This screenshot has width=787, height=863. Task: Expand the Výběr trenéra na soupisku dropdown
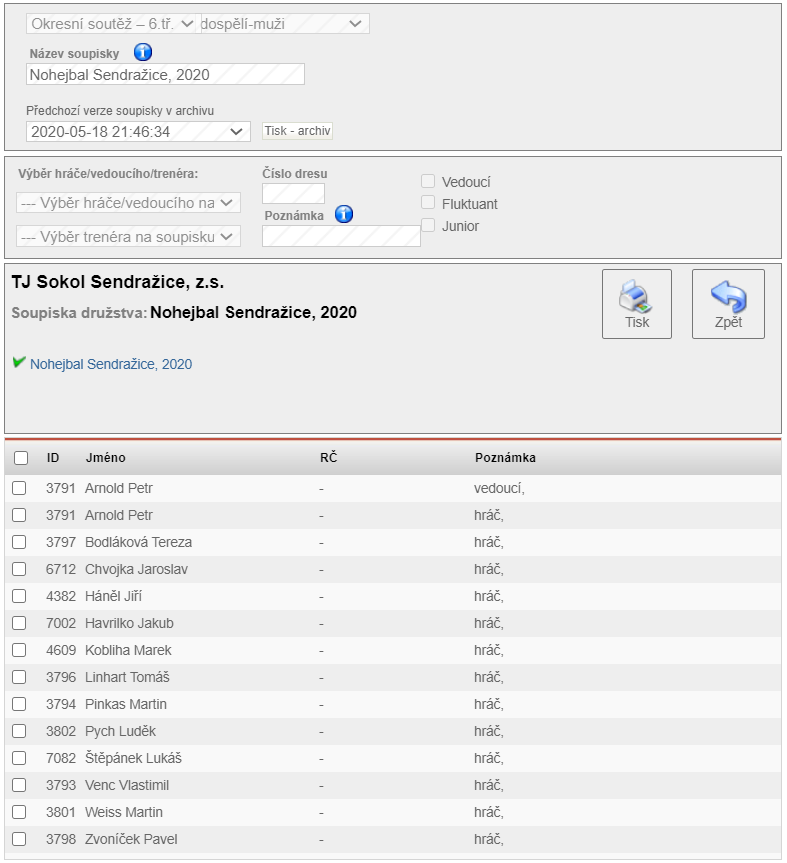click(128, 237)
